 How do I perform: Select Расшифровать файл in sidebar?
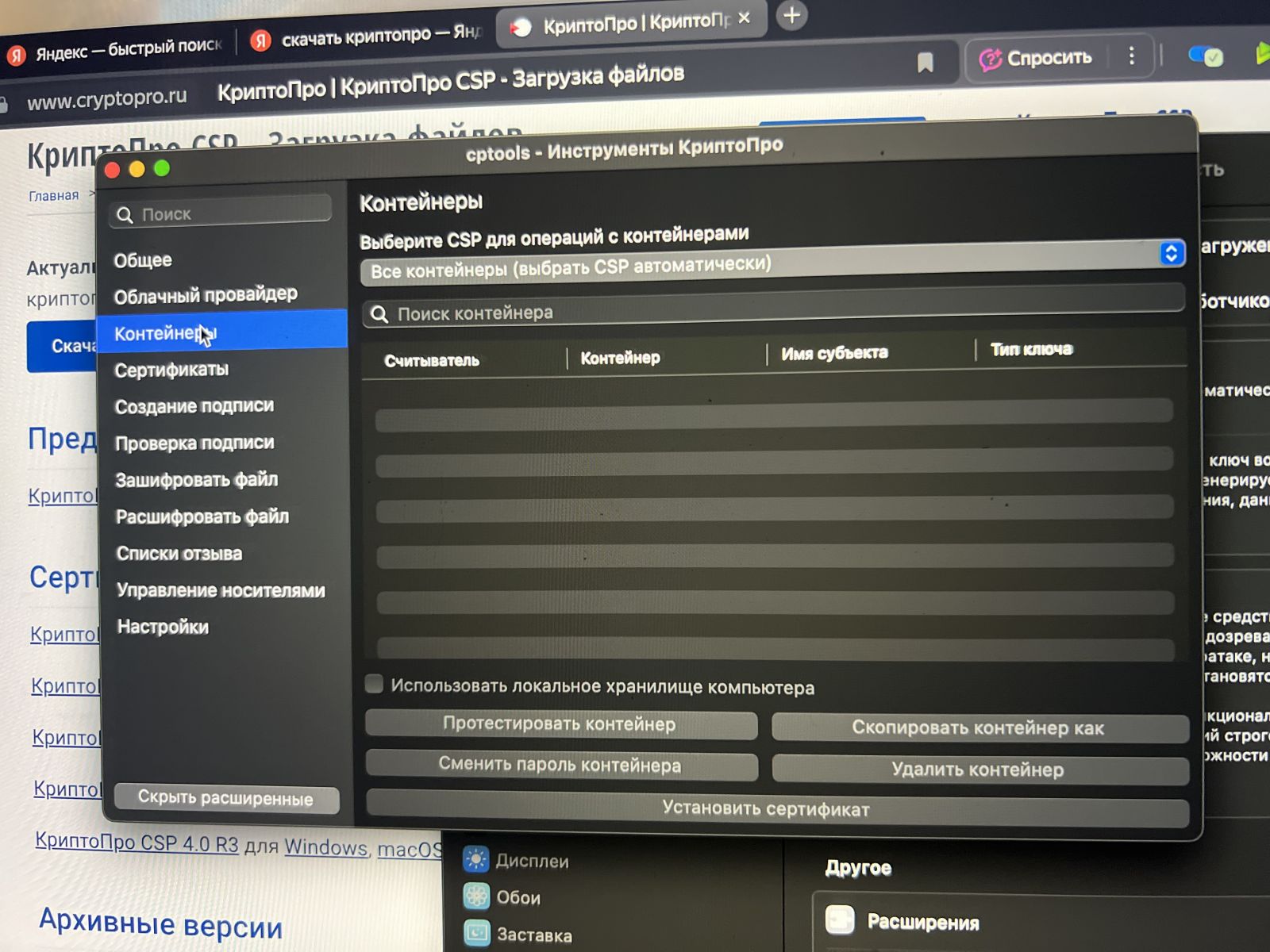coord(202,516)
